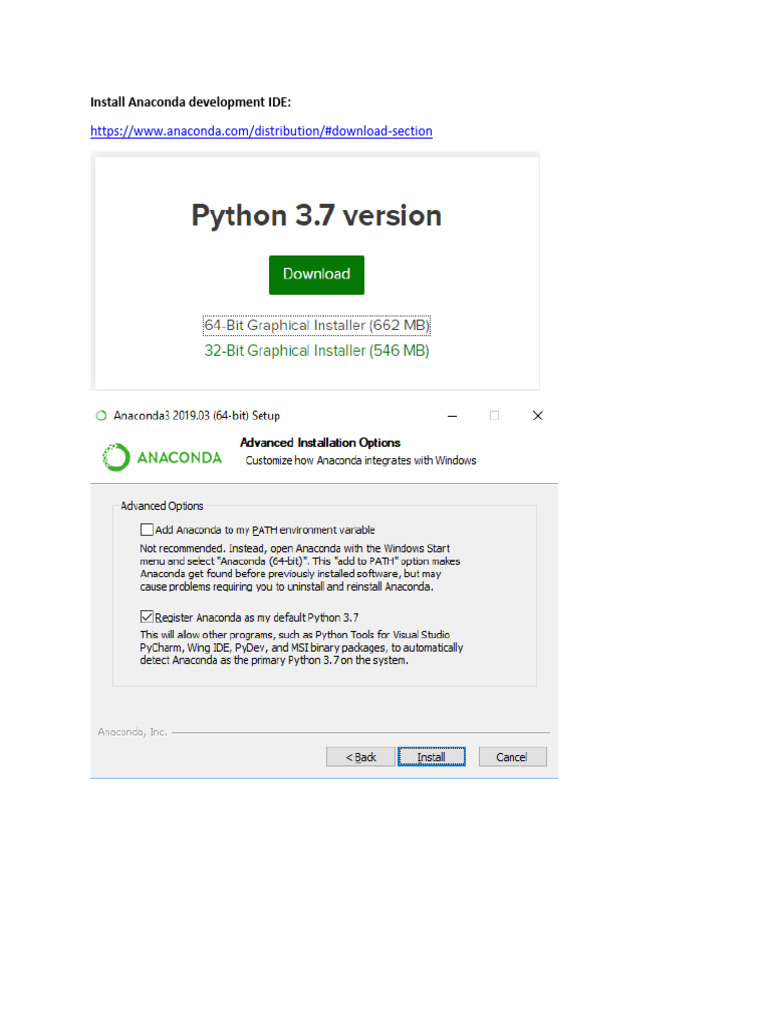The height and width of the screenshot is (1024, 768).
Task: Click the 'Not recommended' PATH warning text
Action: [x=300, y=568]
